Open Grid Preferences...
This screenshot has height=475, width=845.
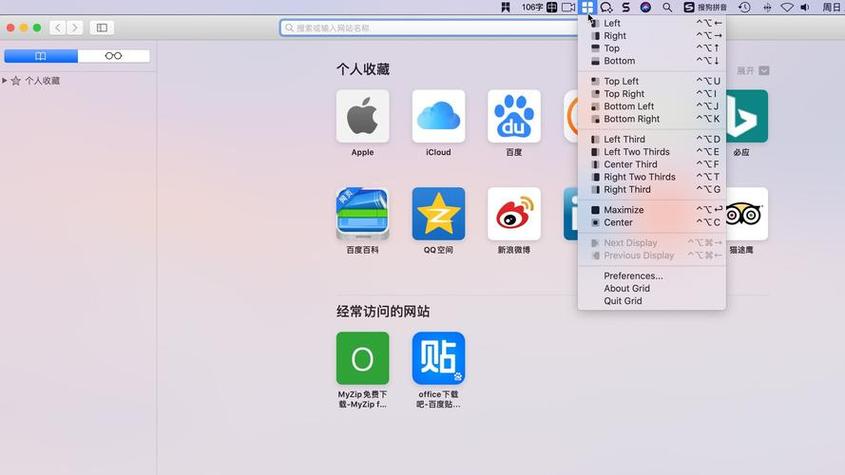[x=652, y=276]
